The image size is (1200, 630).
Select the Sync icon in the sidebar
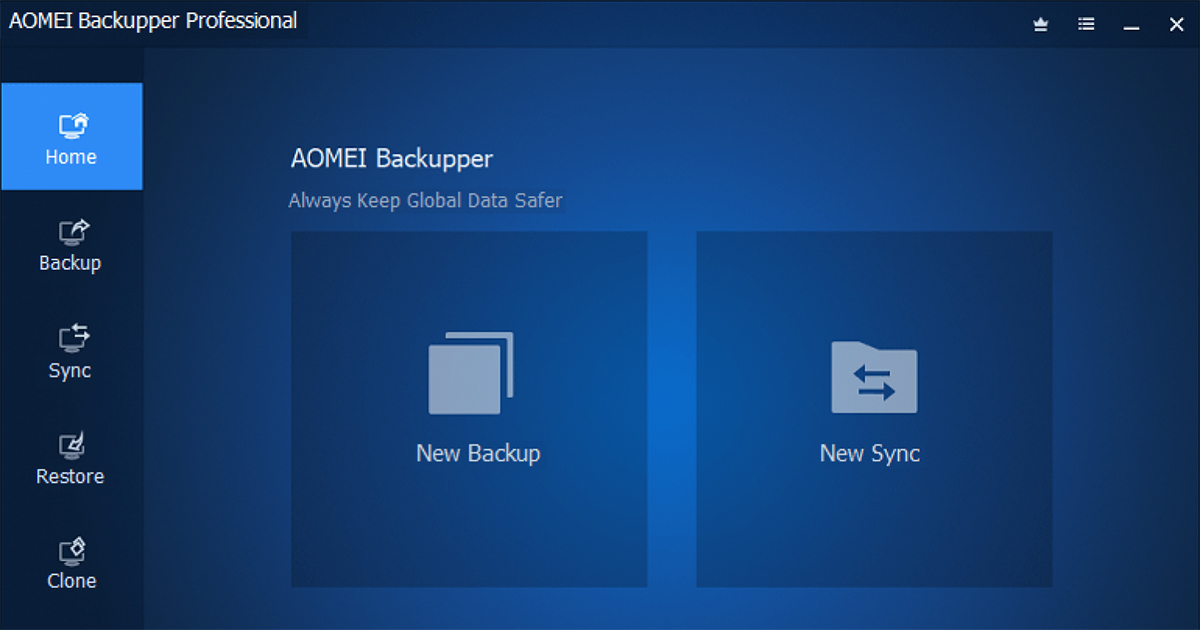coord(71,340)
